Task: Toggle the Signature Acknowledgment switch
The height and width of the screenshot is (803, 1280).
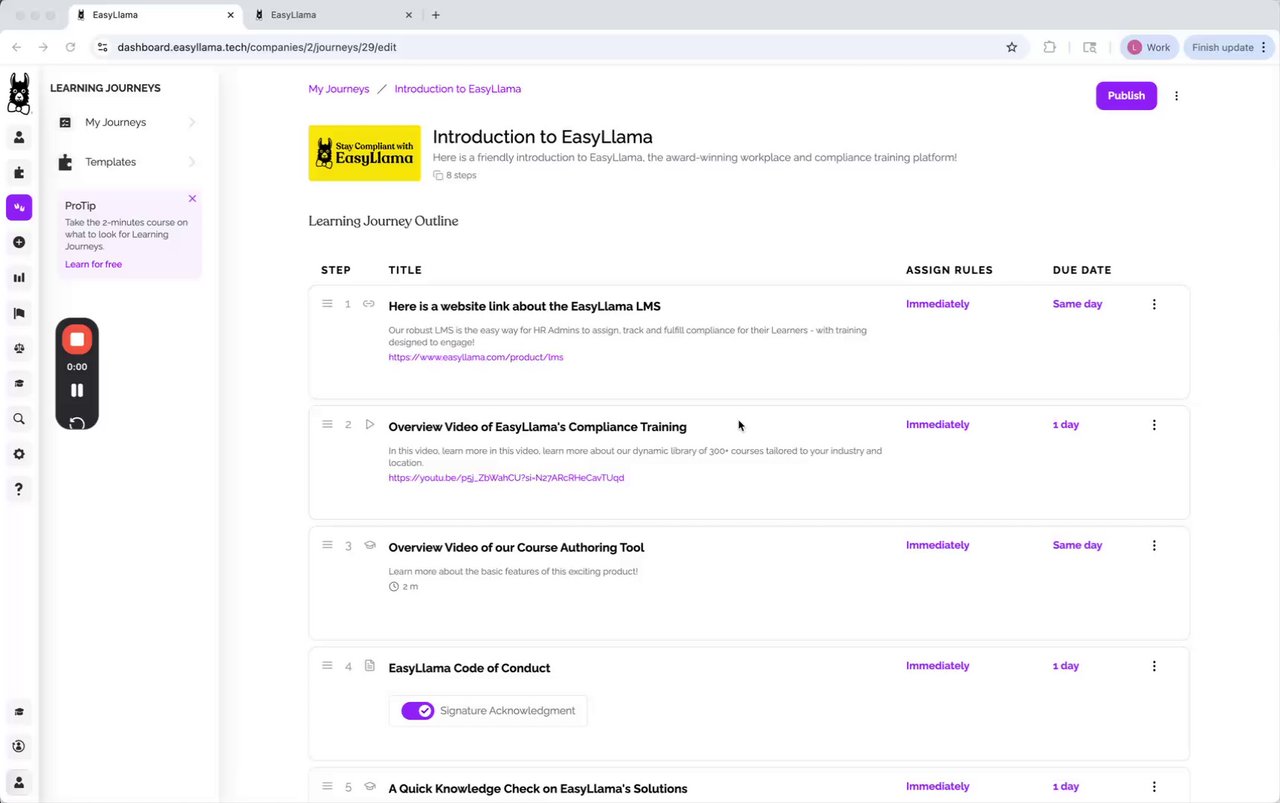Action: 417,711
